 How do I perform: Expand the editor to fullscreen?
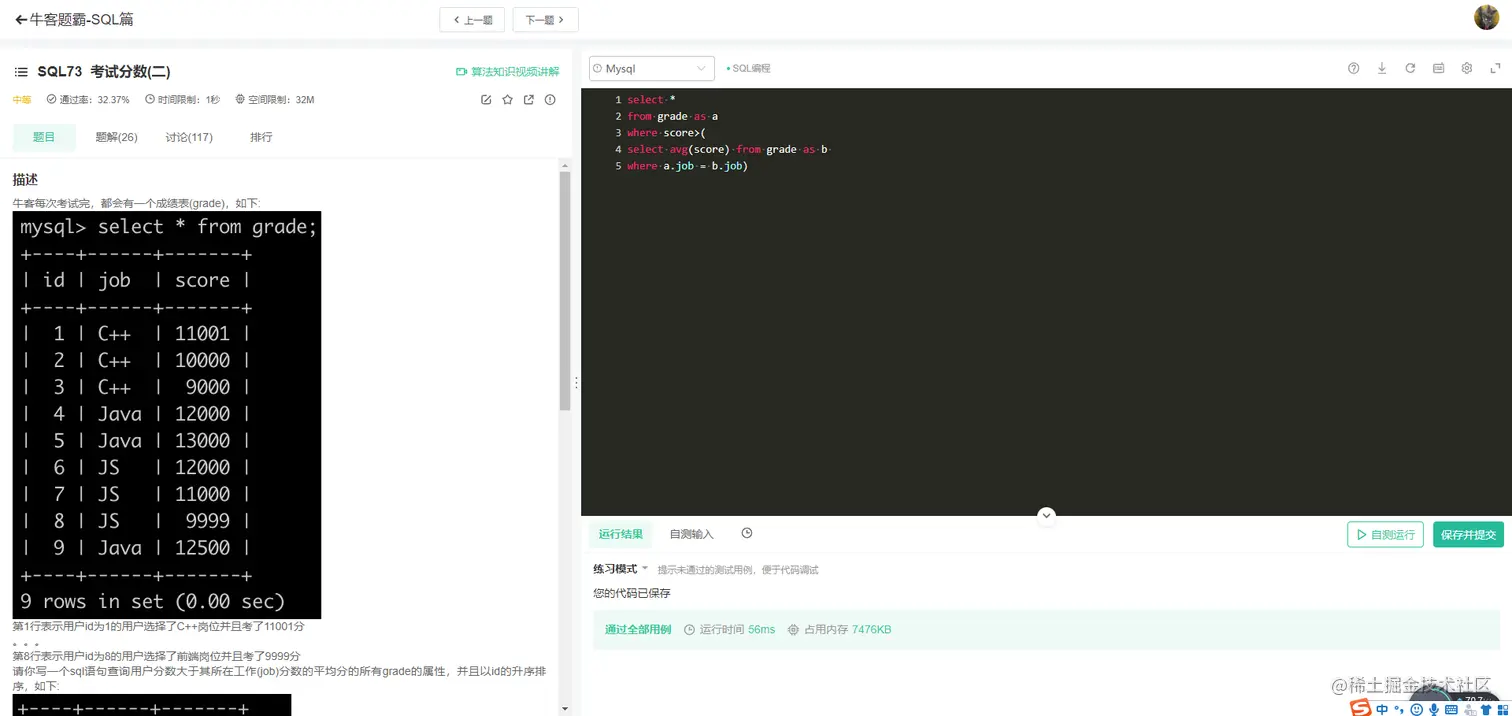coord(1494,68)
